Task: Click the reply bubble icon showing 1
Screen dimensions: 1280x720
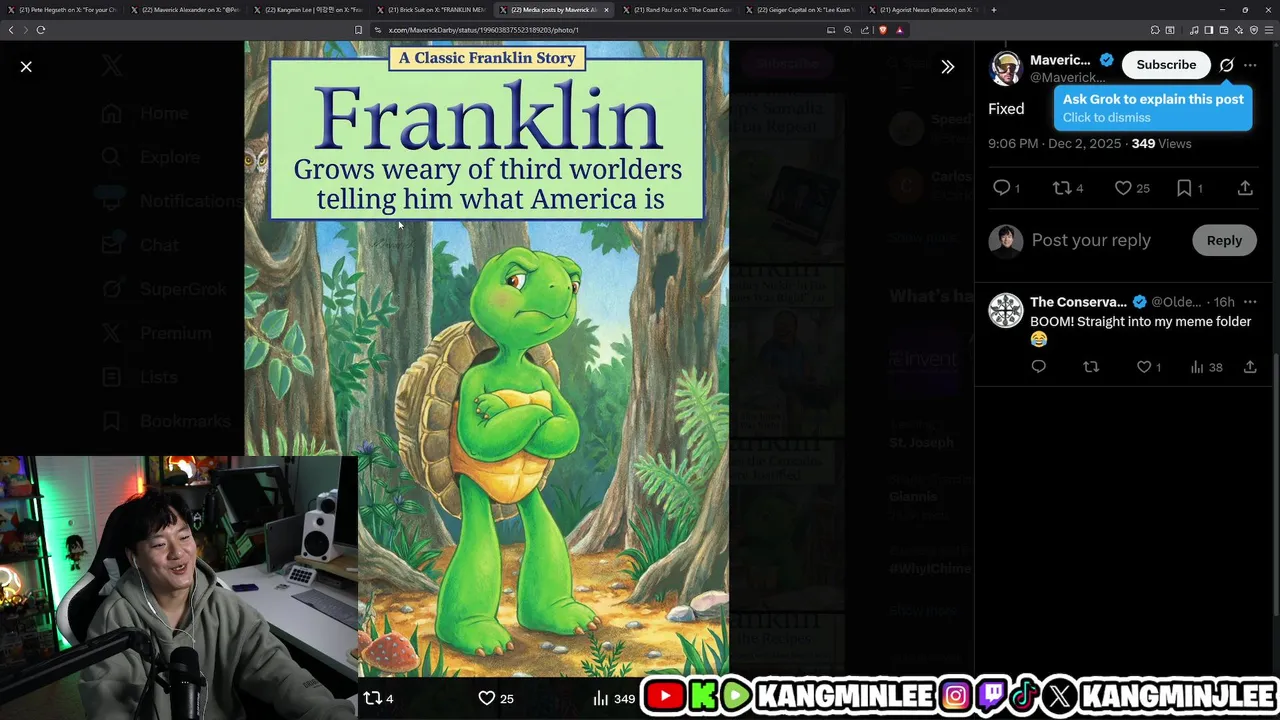Action: 1006,188
